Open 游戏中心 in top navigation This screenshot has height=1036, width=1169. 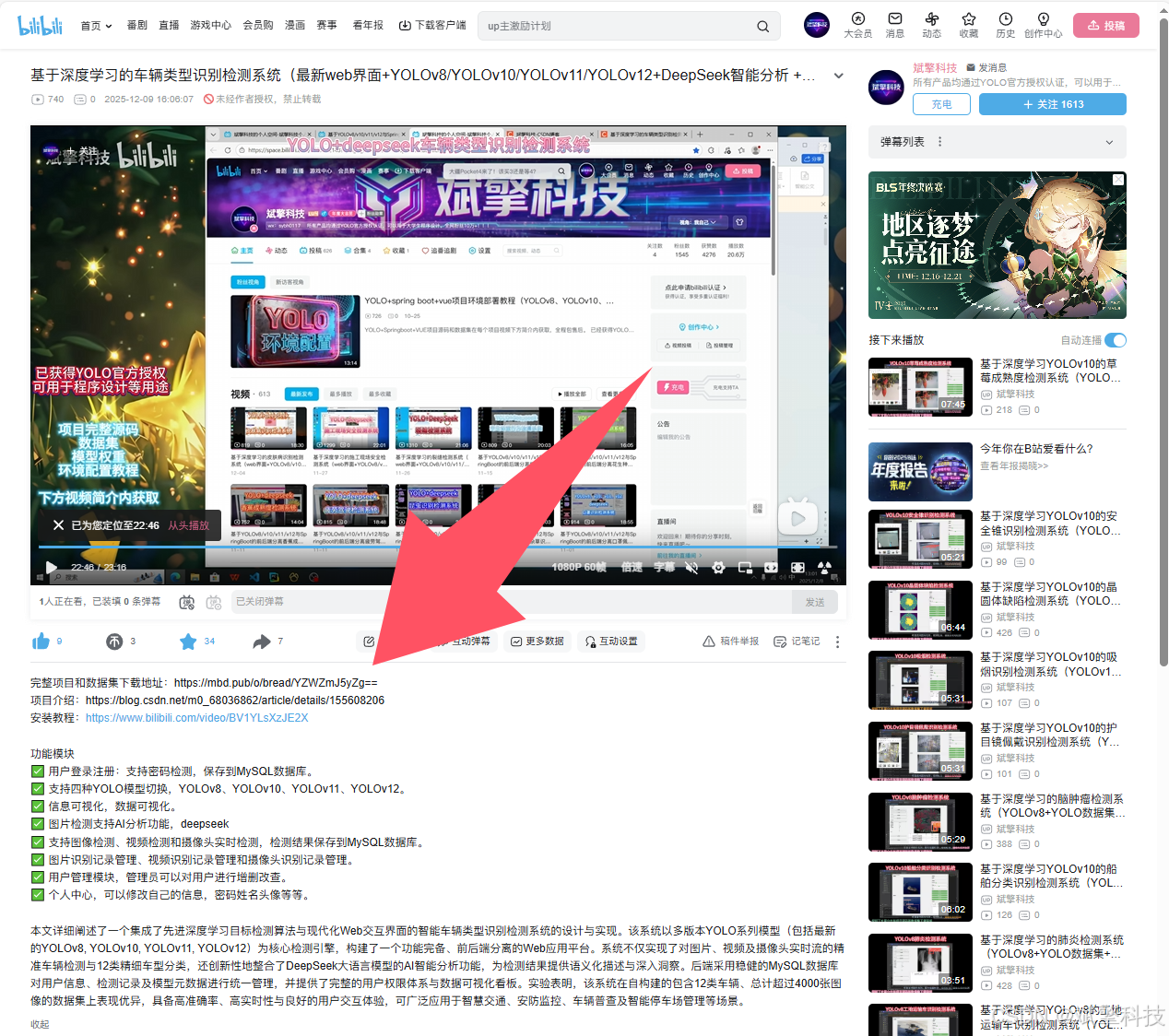pos(211,26)
